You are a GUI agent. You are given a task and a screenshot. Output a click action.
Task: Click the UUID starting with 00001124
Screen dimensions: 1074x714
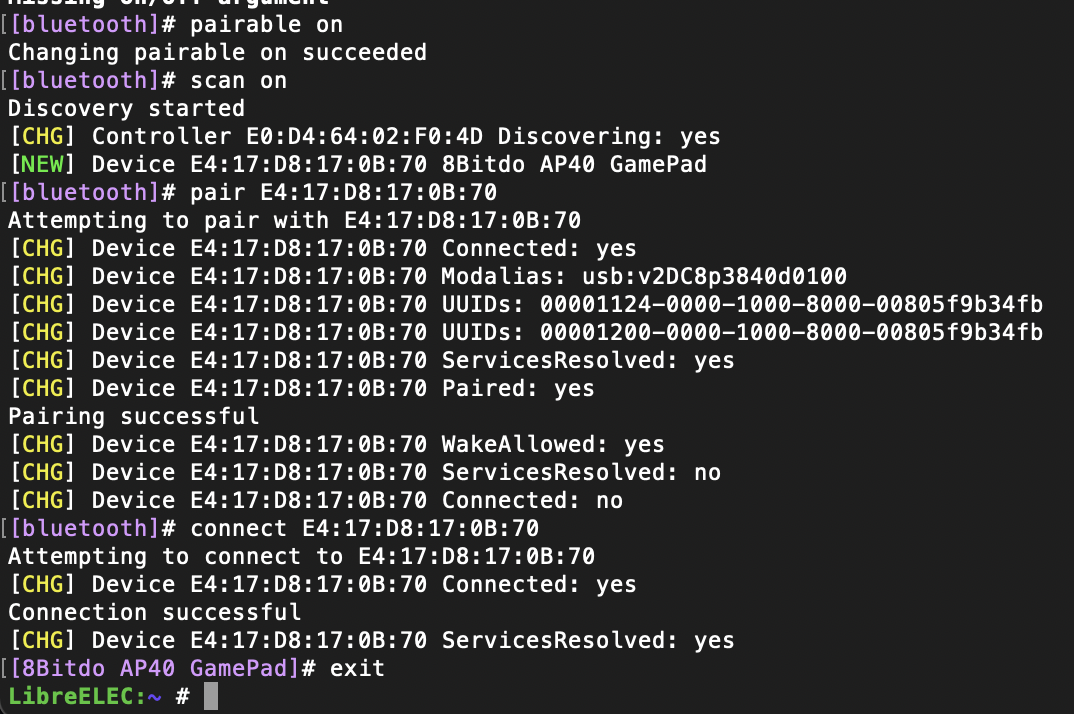point(791,304)
